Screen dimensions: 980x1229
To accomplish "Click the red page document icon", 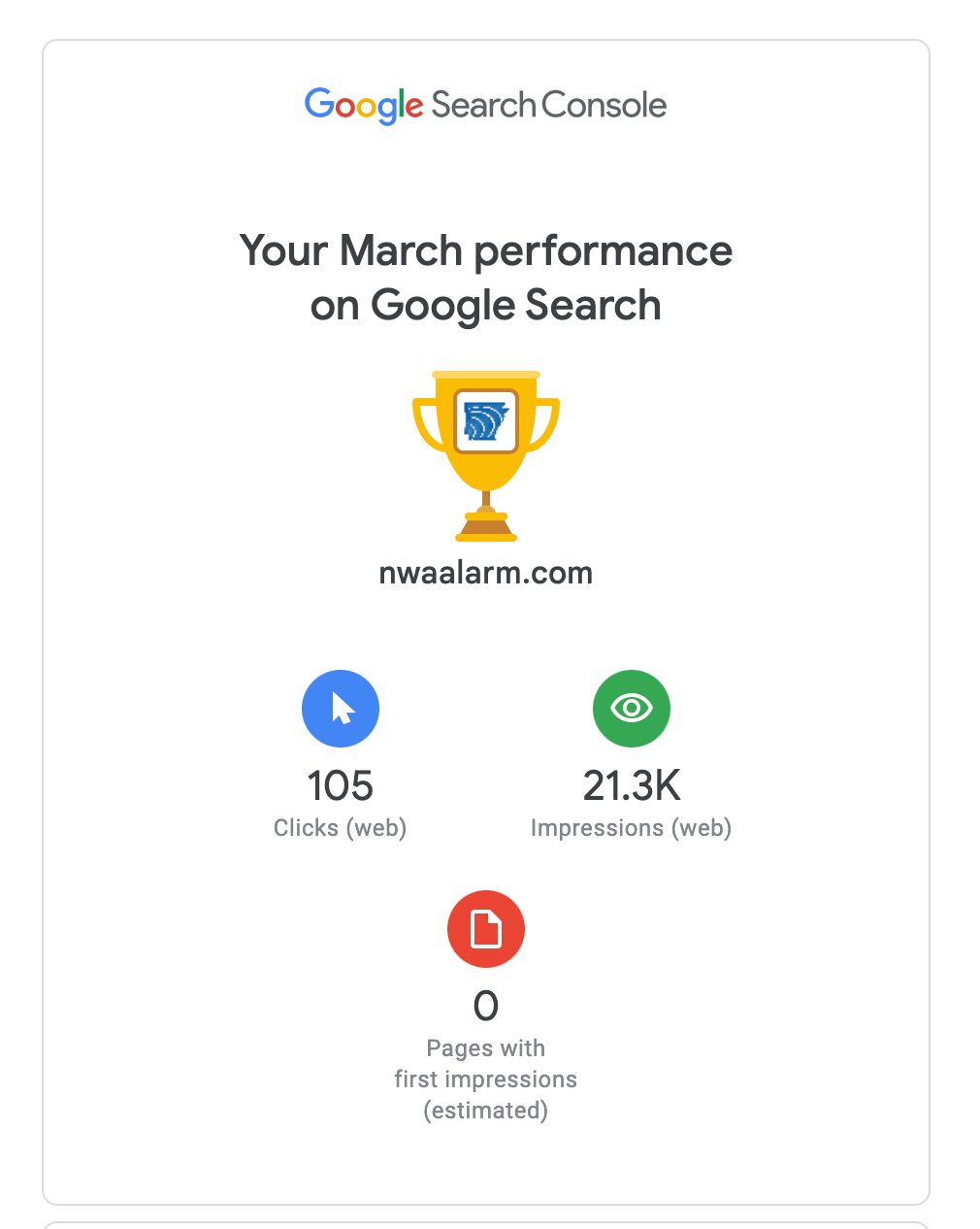I will (486, 929).
